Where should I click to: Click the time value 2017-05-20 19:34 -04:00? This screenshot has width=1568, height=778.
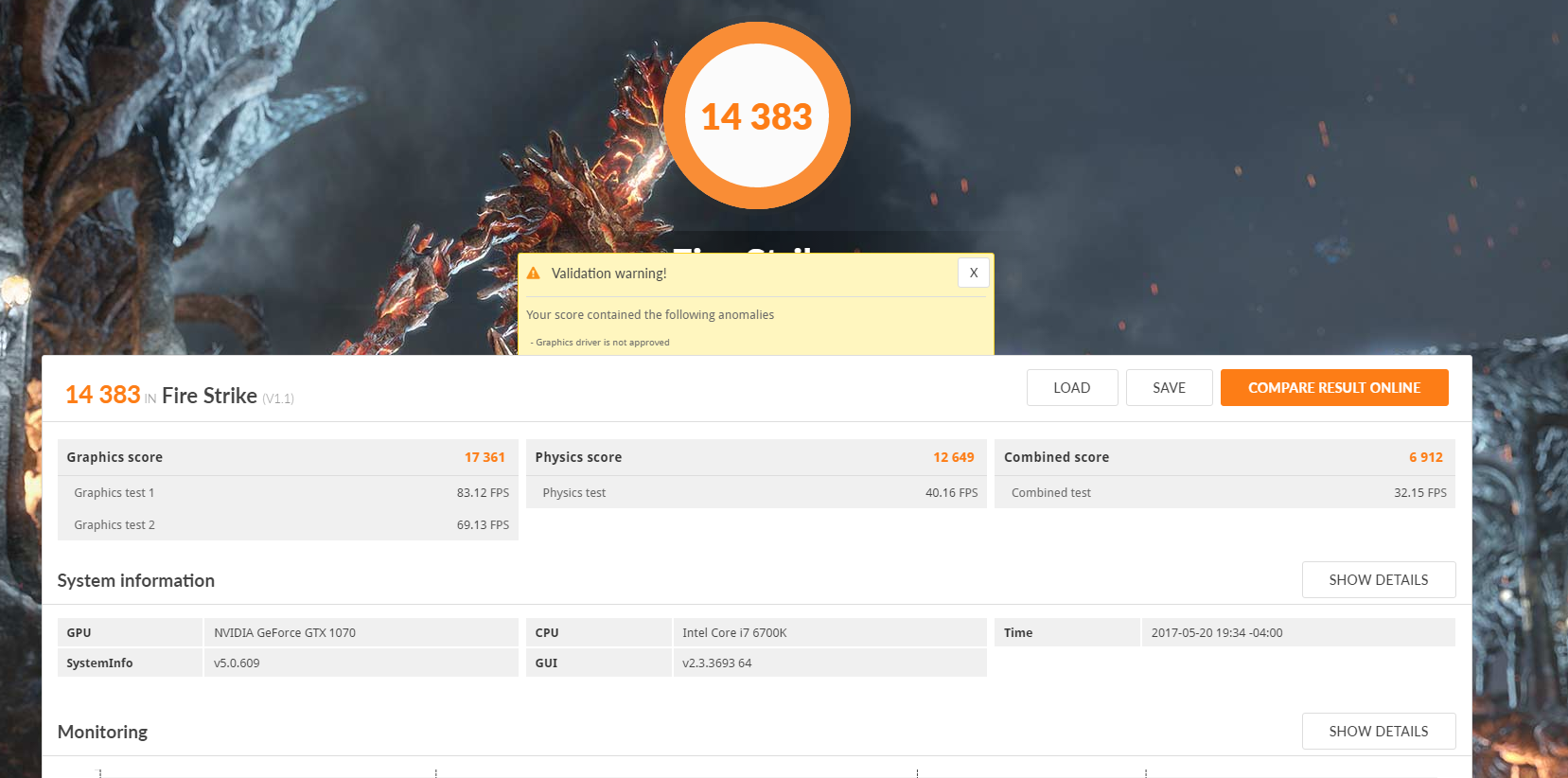pyautogui.click(x=1217, y=633)
